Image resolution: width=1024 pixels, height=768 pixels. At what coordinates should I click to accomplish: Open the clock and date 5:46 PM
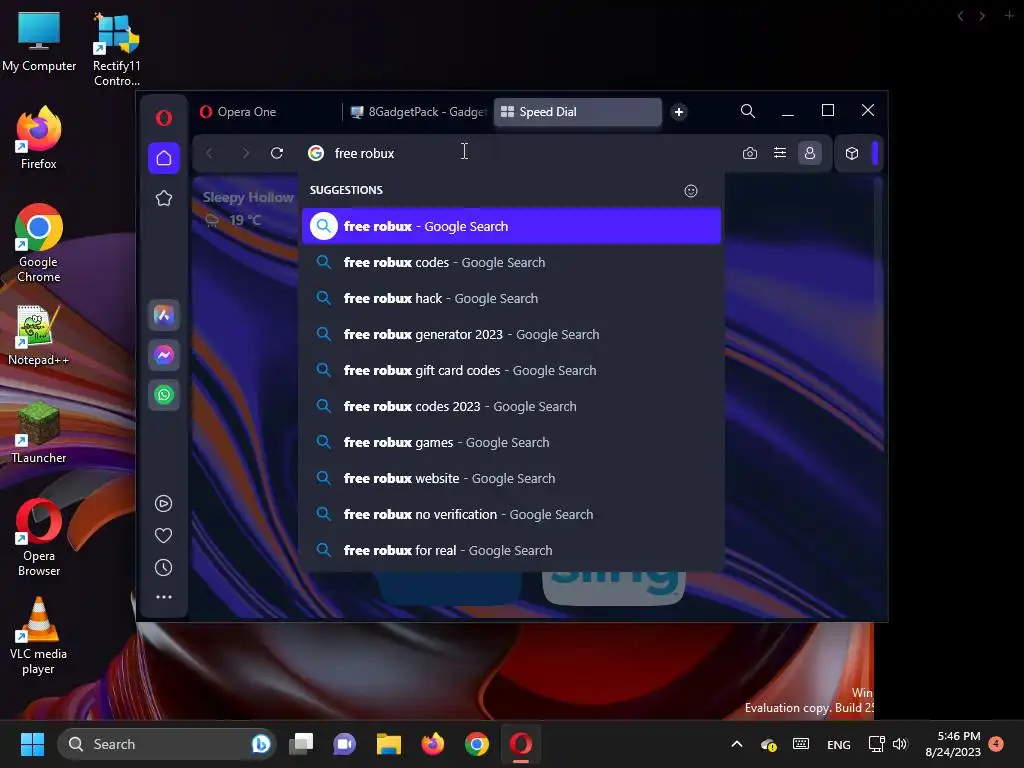pos(953,744)
